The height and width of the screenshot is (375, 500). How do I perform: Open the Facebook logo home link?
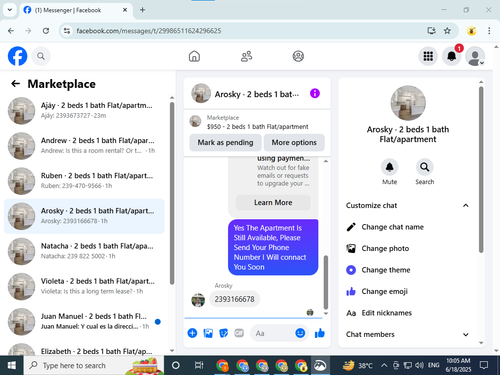tap(17, 56)
